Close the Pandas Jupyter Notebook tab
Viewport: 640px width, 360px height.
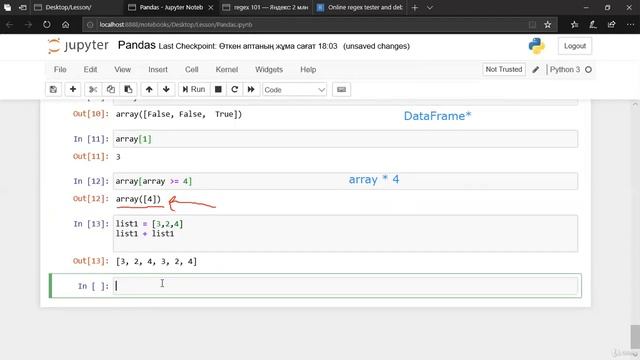coord(211,7)
